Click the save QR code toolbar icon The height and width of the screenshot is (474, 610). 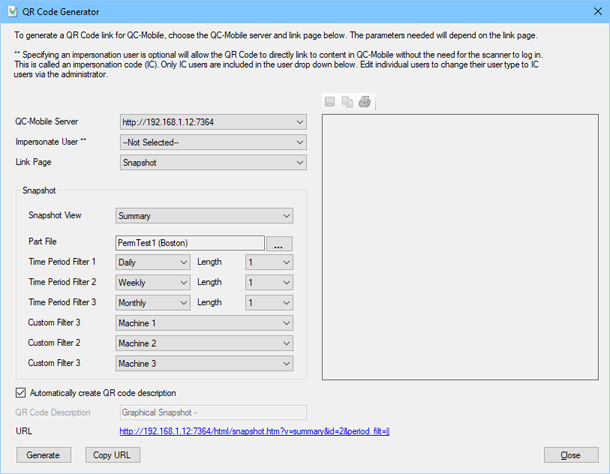point(330,102)
